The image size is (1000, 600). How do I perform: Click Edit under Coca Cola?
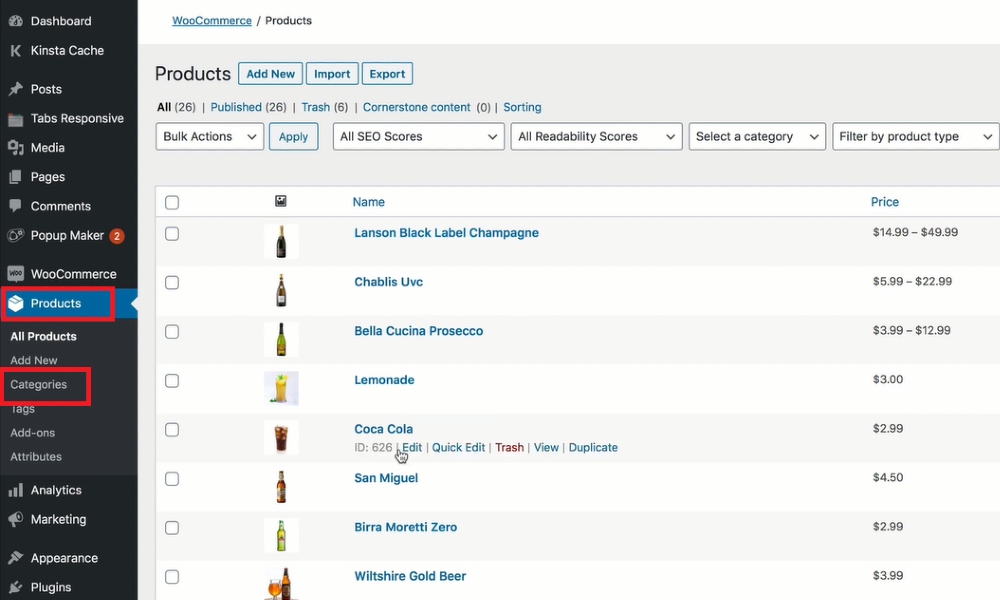point(412,448)
